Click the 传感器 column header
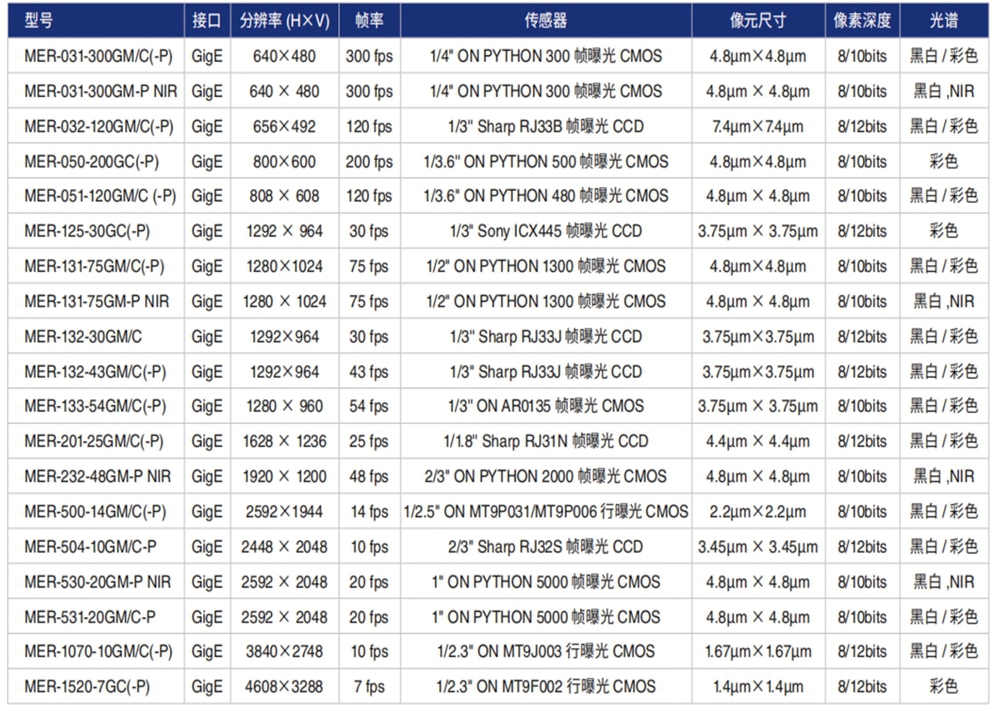This screenshot has height=711, width=1000. point(546,21)
